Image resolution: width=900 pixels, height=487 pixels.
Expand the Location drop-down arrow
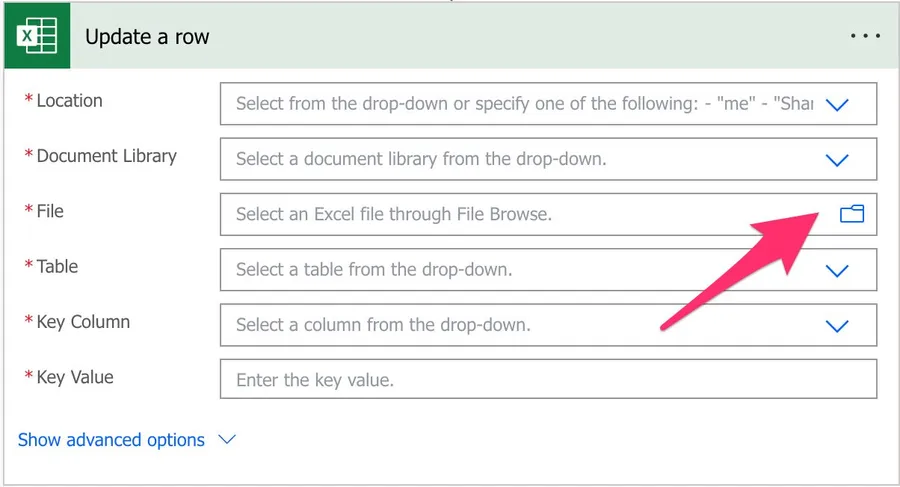click(837, 104)
